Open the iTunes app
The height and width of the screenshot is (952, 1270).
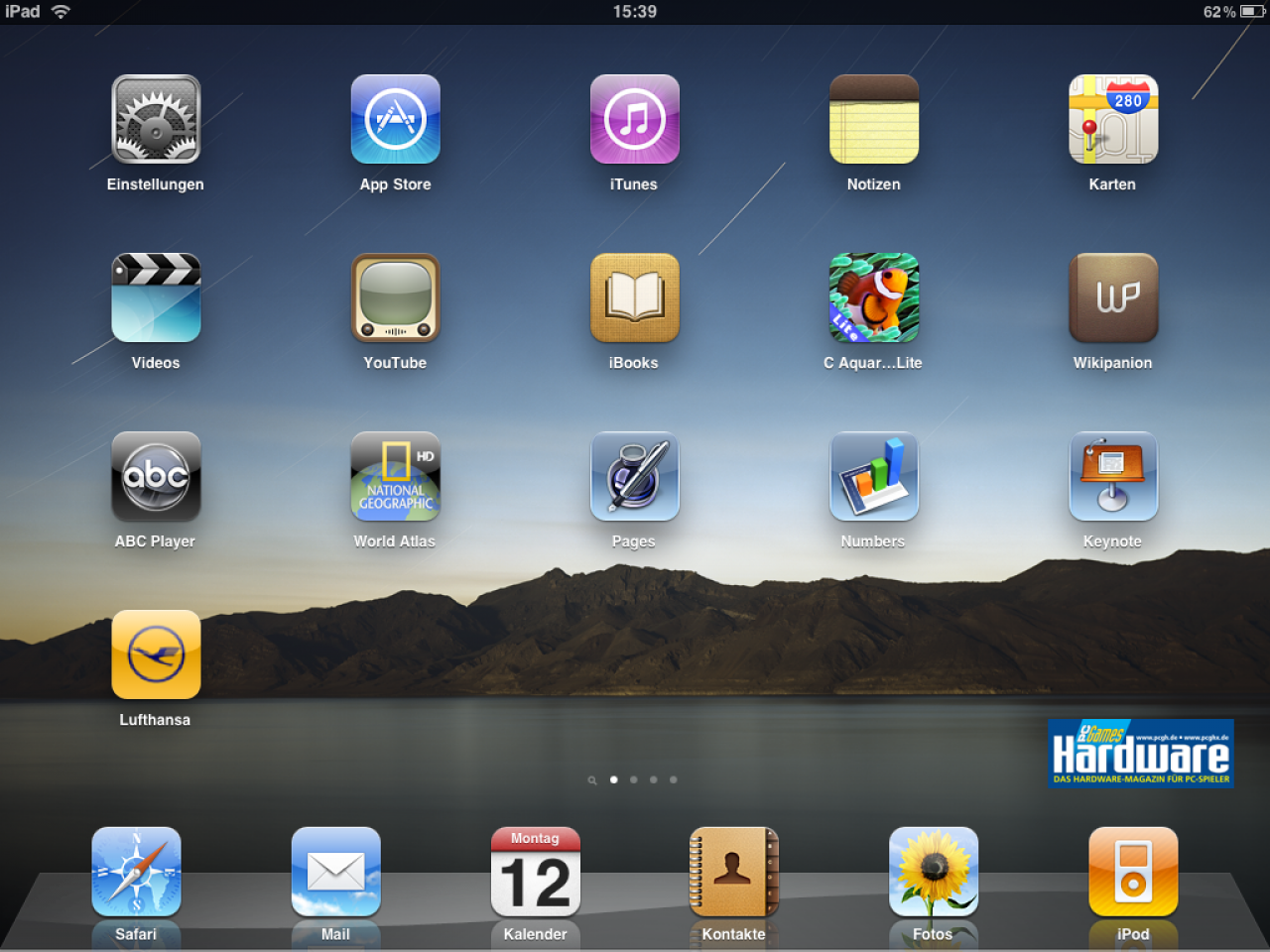pos(634,119)
